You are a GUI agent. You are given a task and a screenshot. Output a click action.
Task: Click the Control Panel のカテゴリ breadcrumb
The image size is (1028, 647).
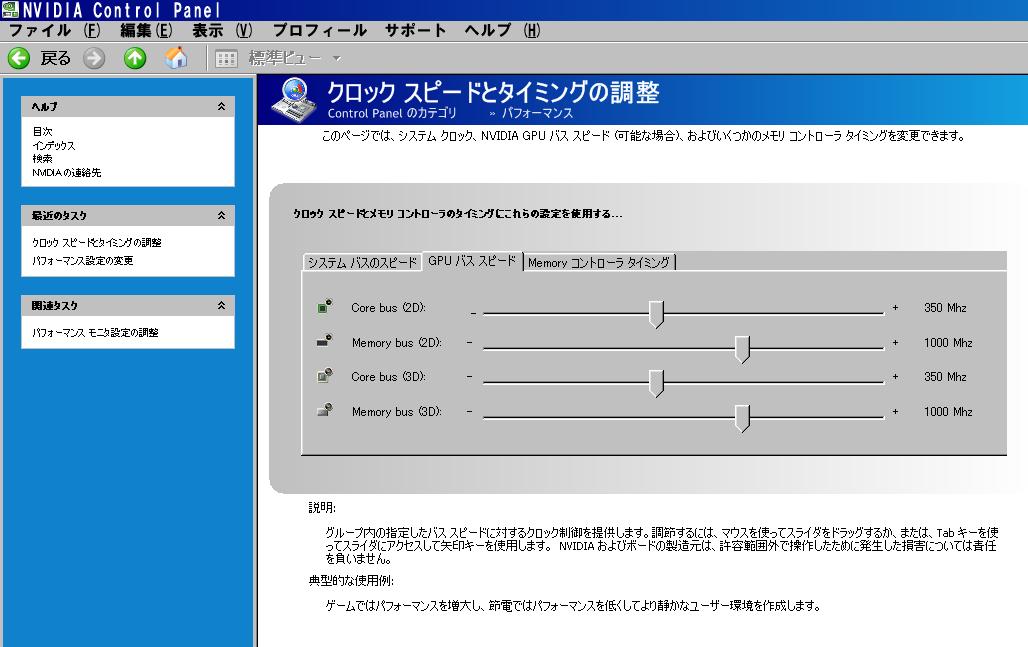[392, 113]
